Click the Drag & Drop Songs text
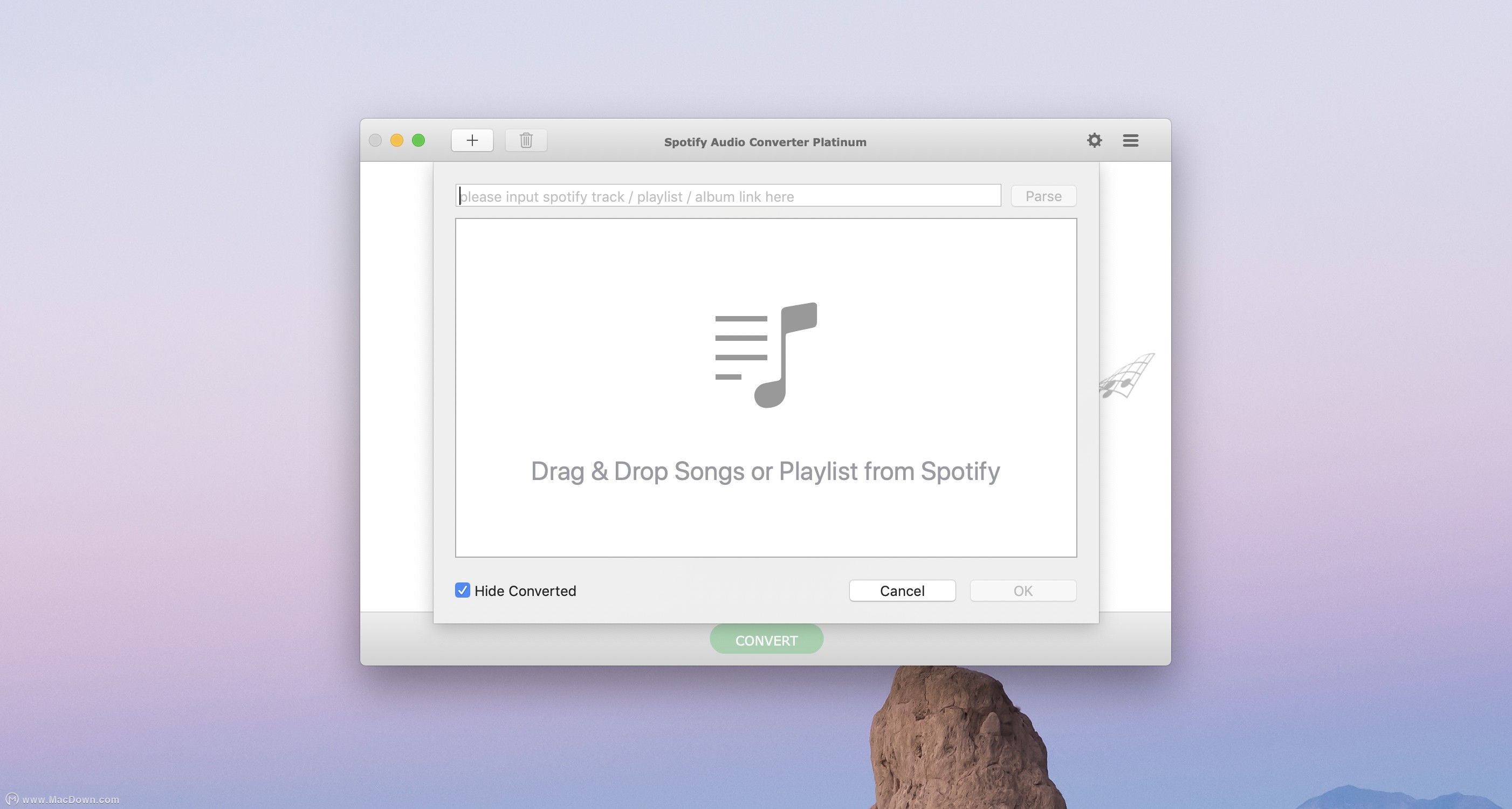The height and width of the screenshot is (809, 1512). 765,471
